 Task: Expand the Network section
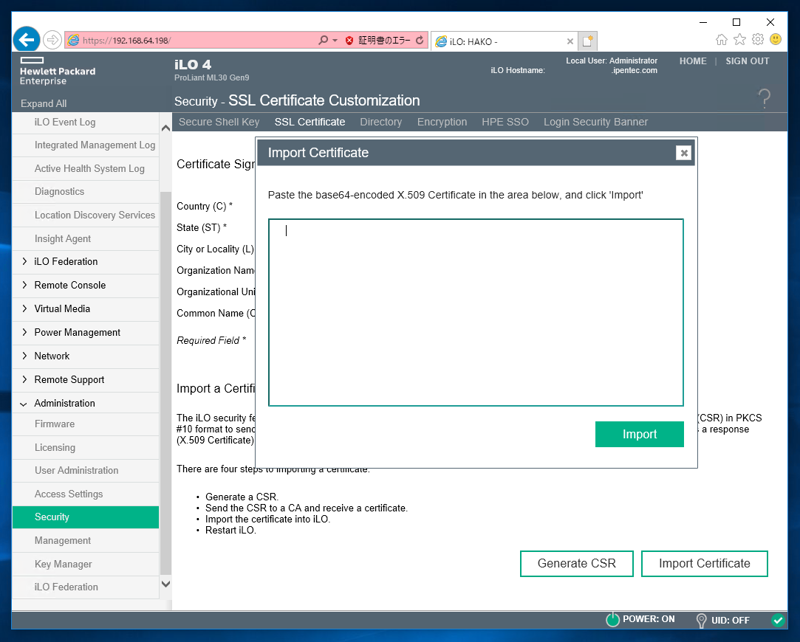click(24, 356)
